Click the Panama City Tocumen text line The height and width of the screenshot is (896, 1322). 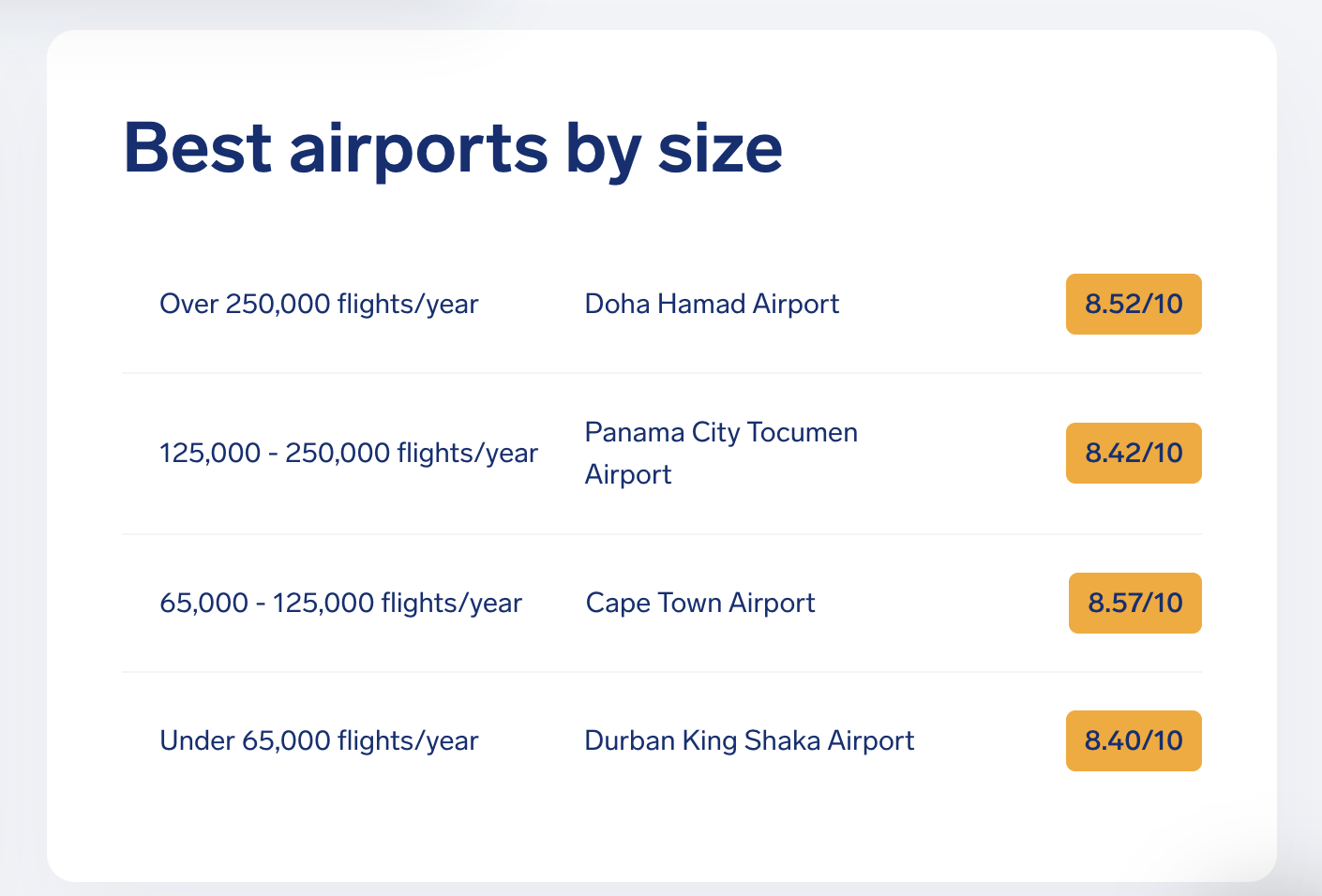coord(721,432)
